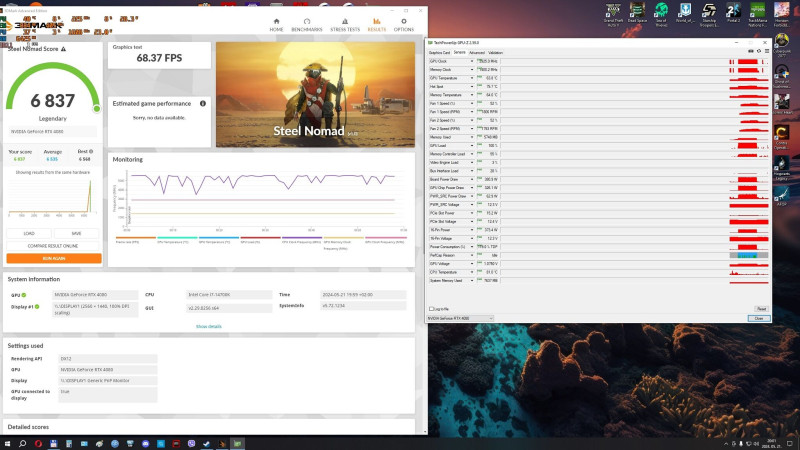Open the BENCHMARKS section in 3DMark
The width and height of the screenshot is (800, 450).
(x=307, y=25)
